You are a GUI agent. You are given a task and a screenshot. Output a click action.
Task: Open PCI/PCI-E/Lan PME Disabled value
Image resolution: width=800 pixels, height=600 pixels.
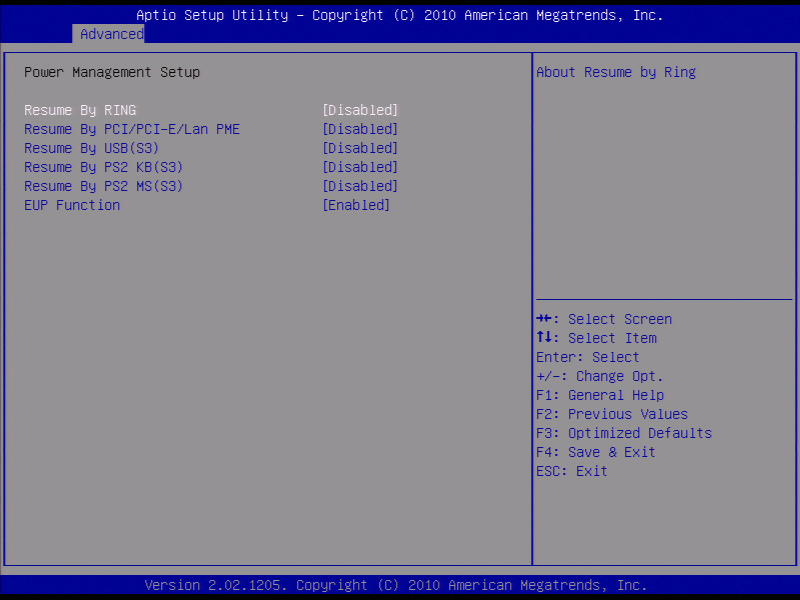pyautogui.click(x=360, y=129)
